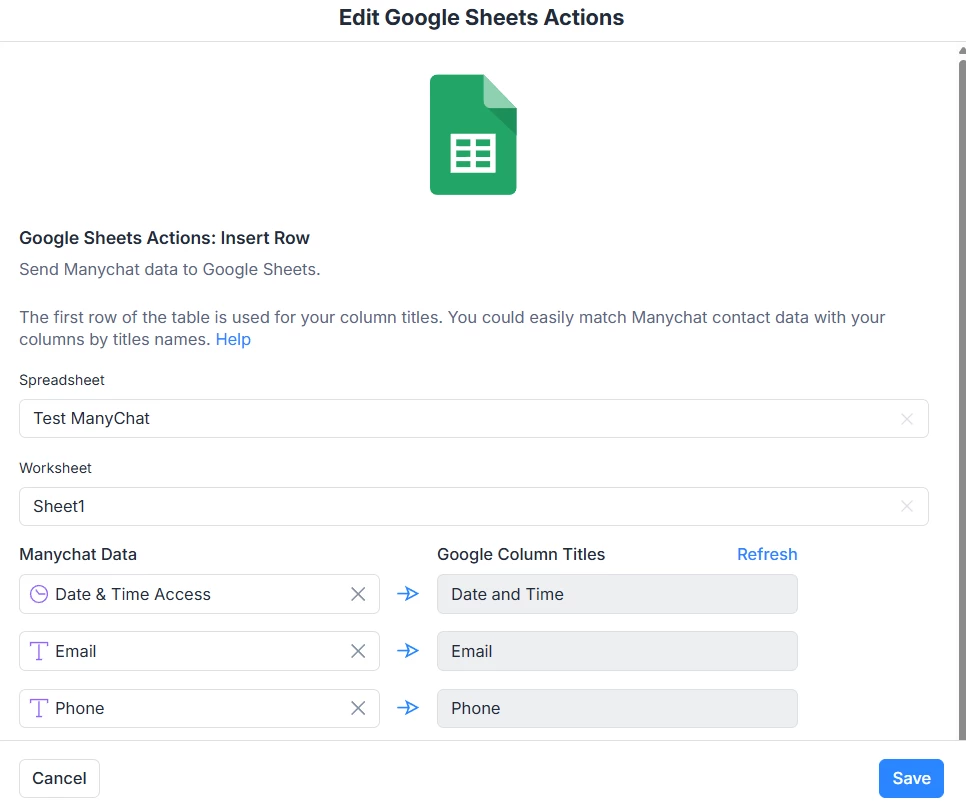The width and height of the screenshot is (966, 810).
Task: Remove the Date & Time Access mapping
Action: pos(358,594)
